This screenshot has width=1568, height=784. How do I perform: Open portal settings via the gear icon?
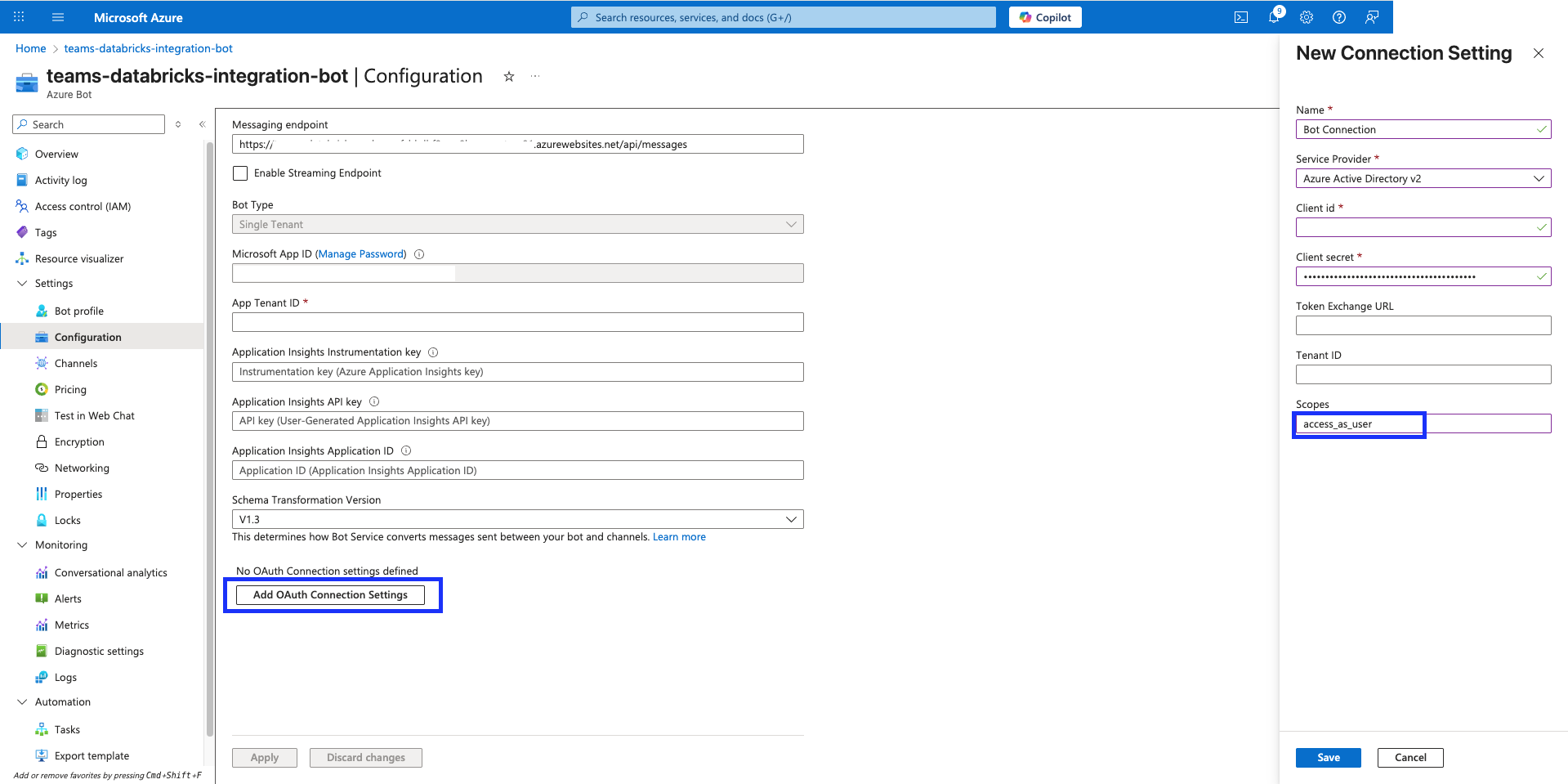pos(1306,16)
